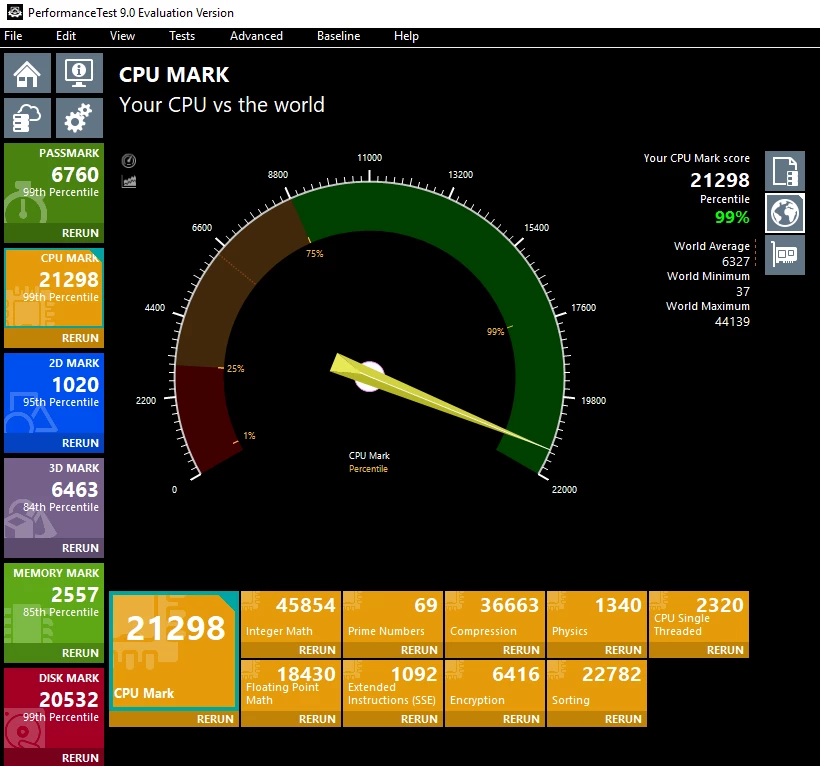
Task: Open the Home screen icon
Action: point(27,73)
